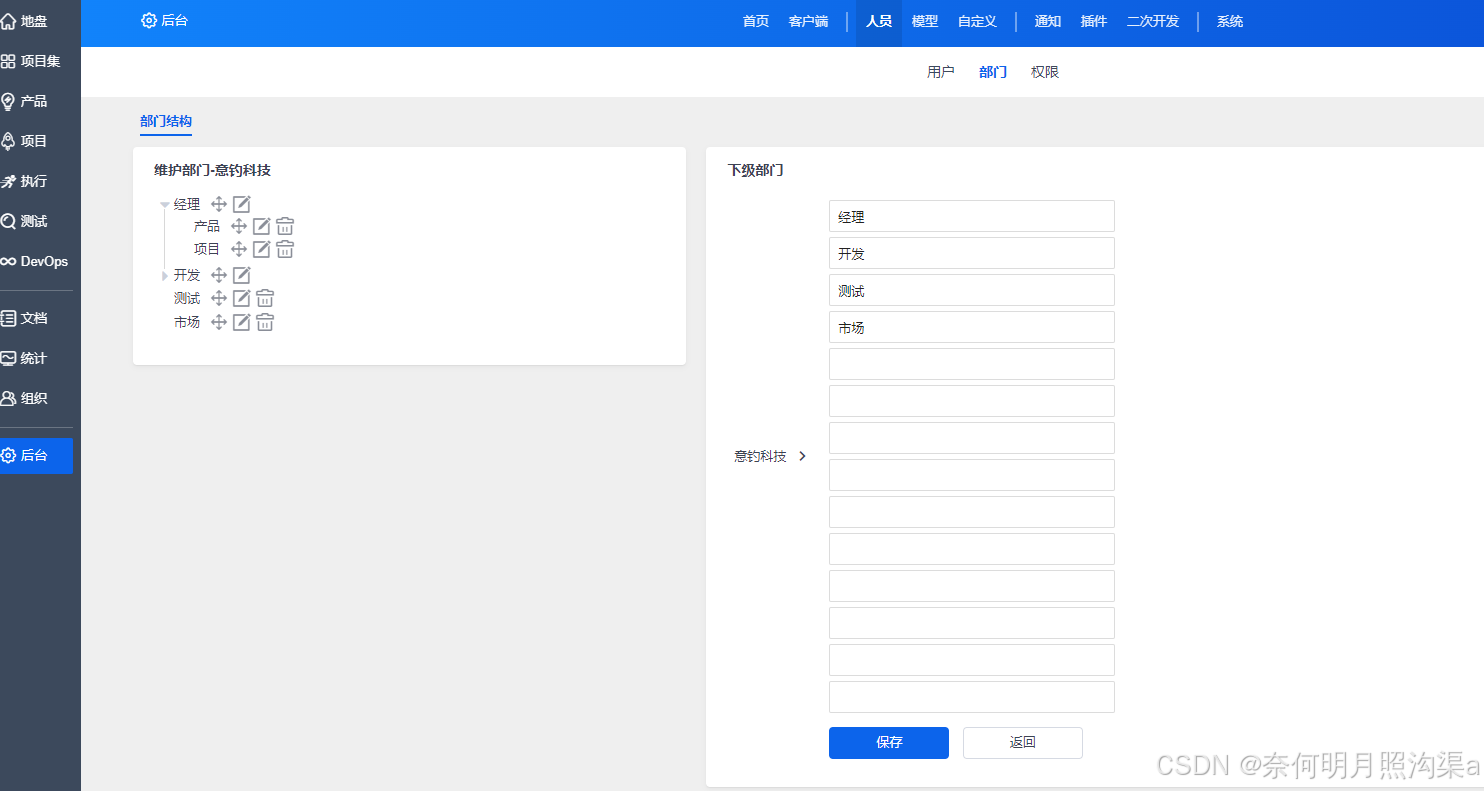The width and height of the screenshot is (1484, 791).
Task: Switch to the 权限 sub-tab
Action: [x=1045, y=72]
